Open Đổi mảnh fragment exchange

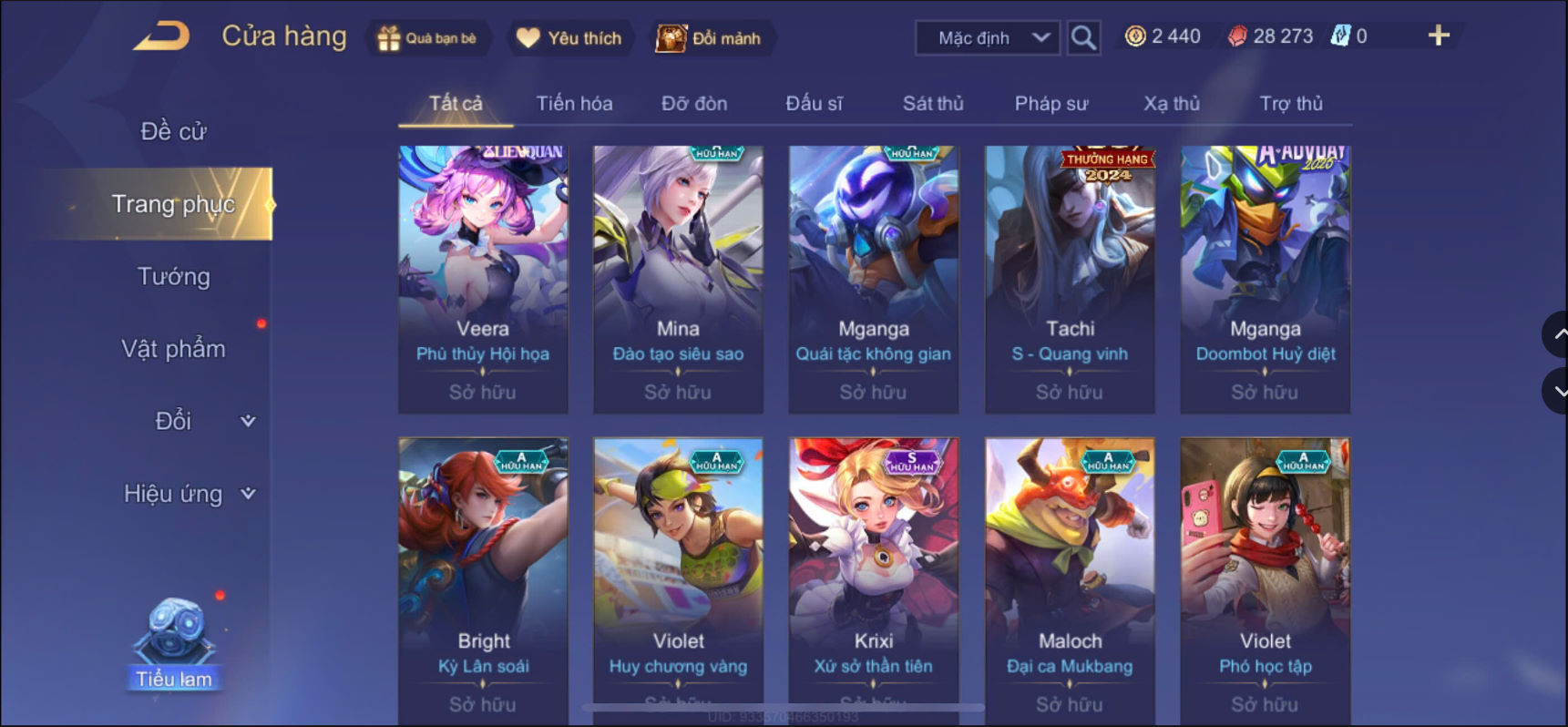[710, 38]
